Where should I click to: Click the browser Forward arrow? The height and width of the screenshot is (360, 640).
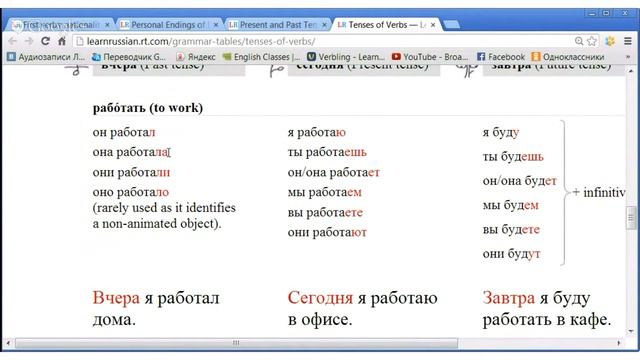(x=29, y=41)
